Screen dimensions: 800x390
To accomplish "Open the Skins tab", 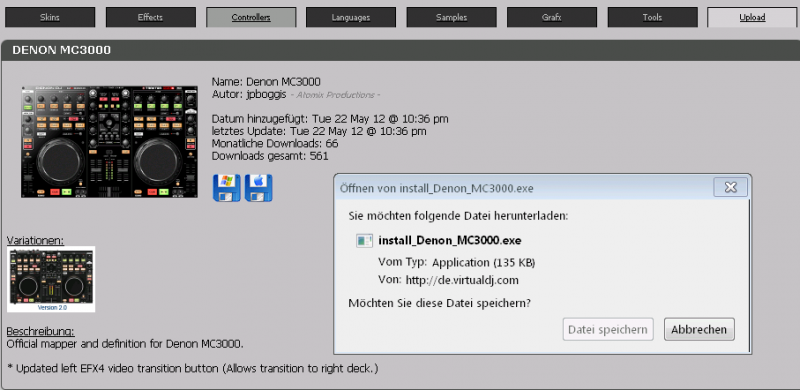I will (50, 17).
